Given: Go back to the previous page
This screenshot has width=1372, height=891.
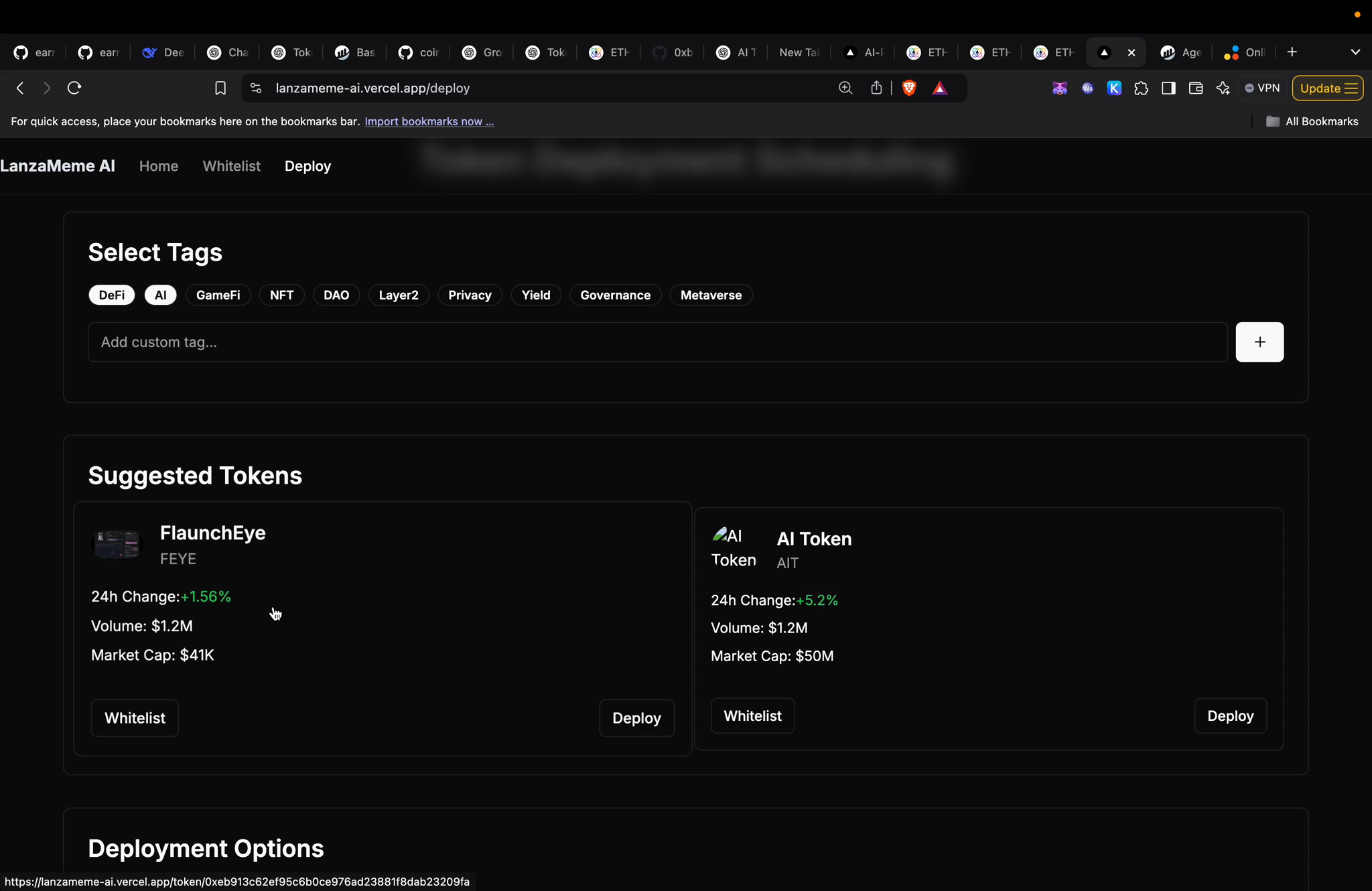Looking at the screenshot, I should 20,88.
